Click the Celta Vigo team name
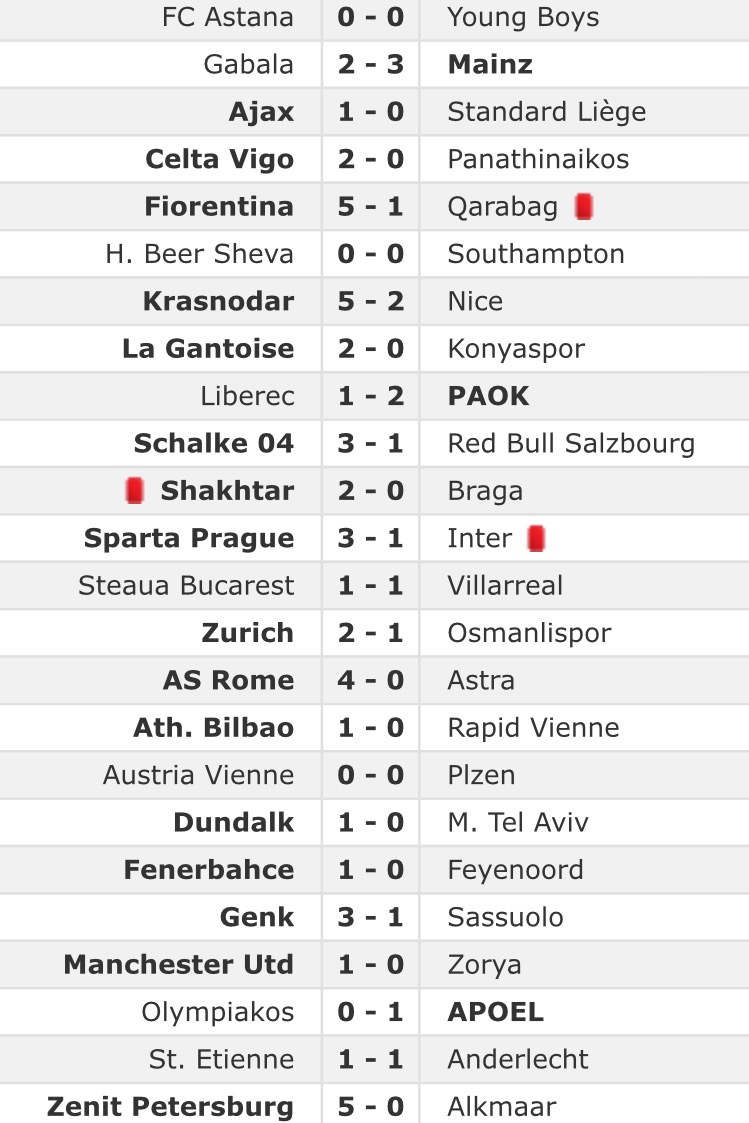Image resolution: width=749 pixels, height=1123 pixels. (220, 159)
